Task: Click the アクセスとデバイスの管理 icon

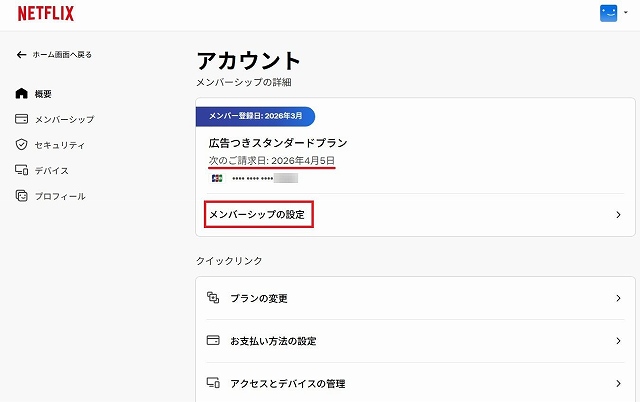Action: pyautogui.click(x=212, y=383)
